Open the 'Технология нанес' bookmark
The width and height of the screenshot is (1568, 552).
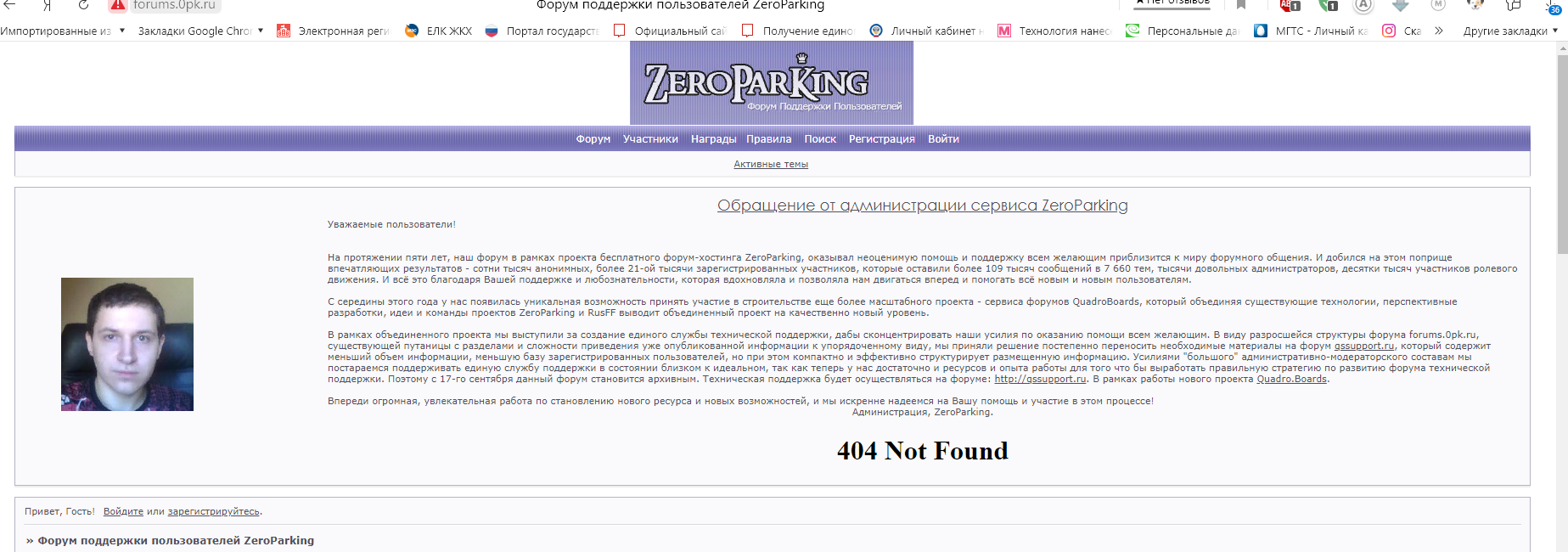[1055, 31]
